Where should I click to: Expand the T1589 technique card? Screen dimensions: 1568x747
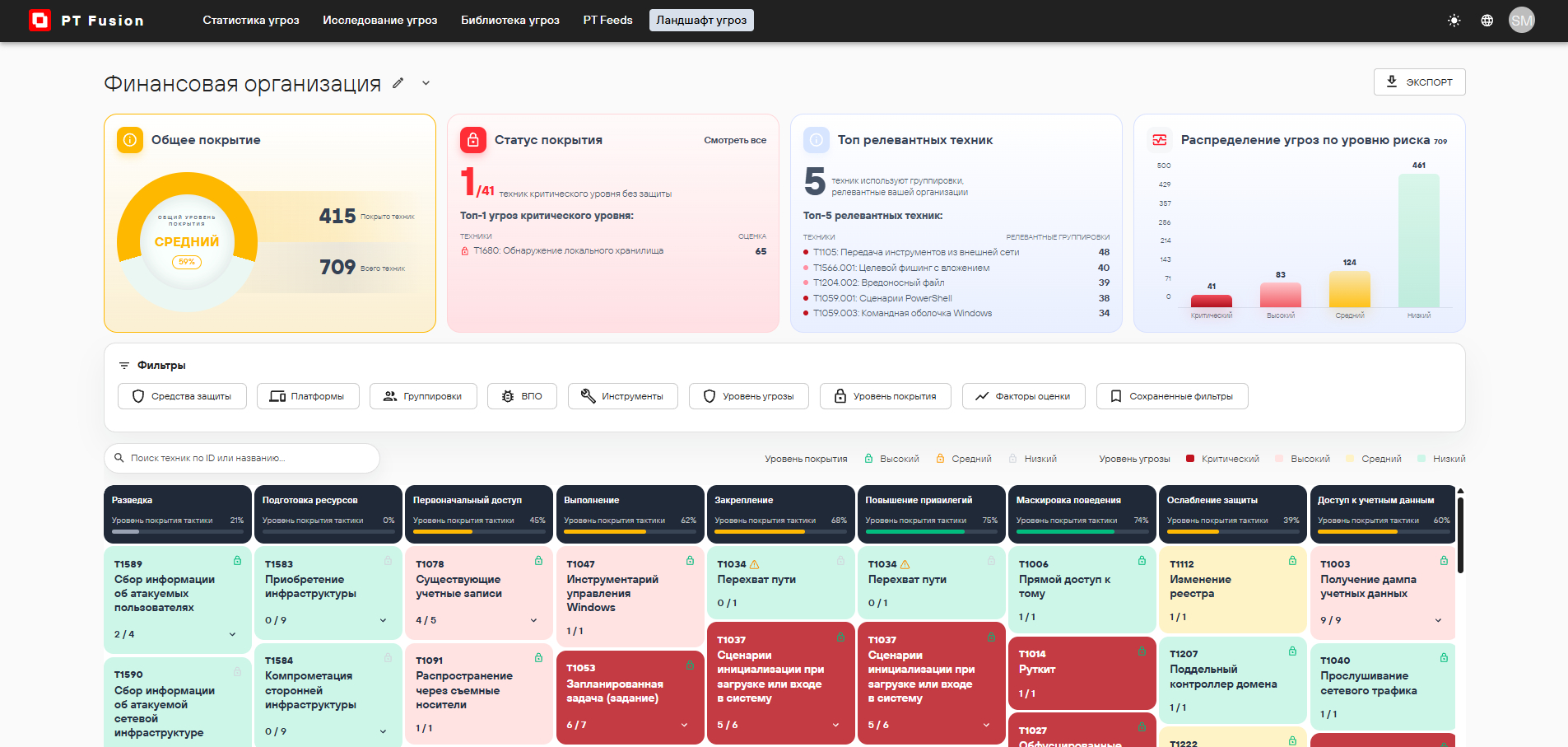pyautogui.click(x=233, y=634)
